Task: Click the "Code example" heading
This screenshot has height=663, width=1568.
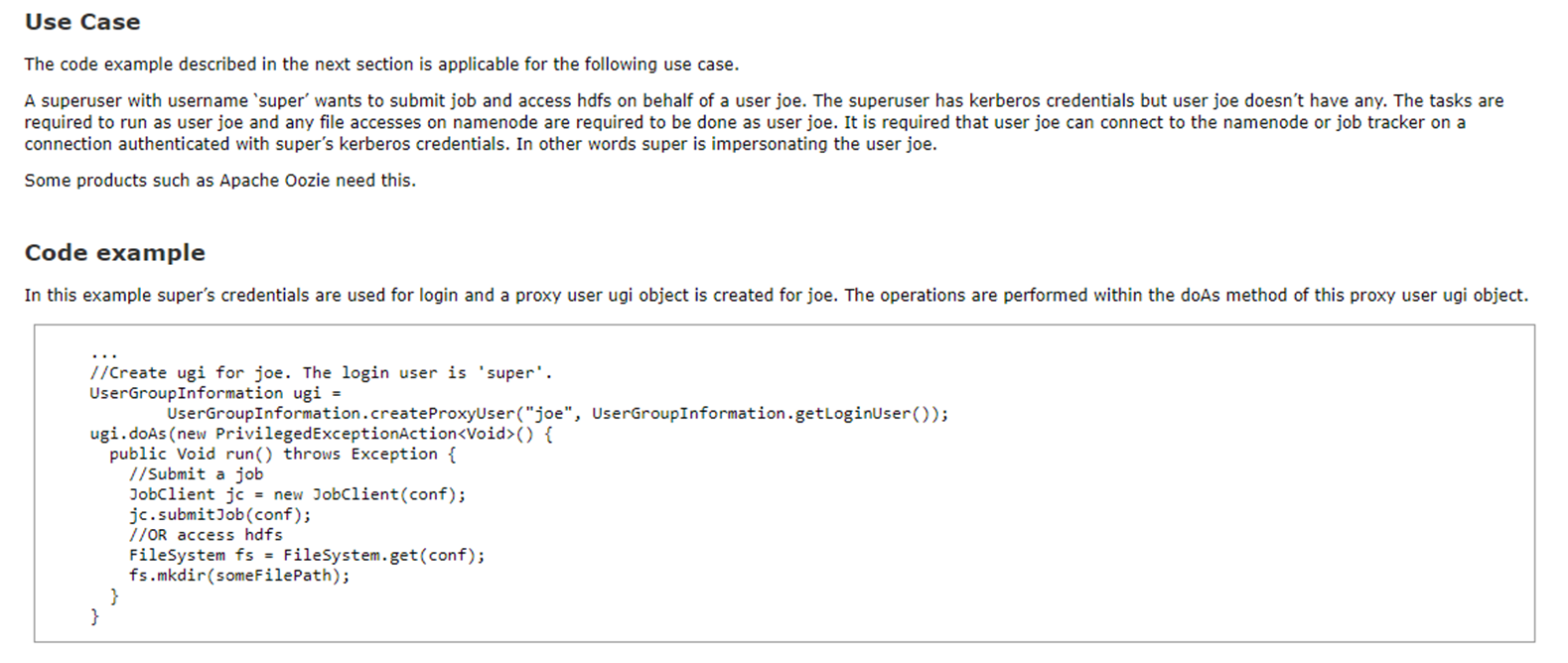Action: (115, 253)
